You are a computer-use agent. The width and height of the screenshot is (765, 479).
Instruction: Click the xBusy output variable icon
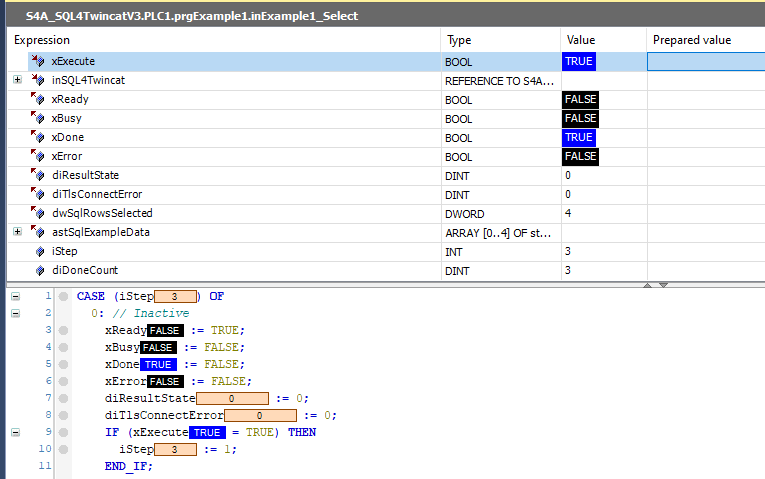[38, 118]
